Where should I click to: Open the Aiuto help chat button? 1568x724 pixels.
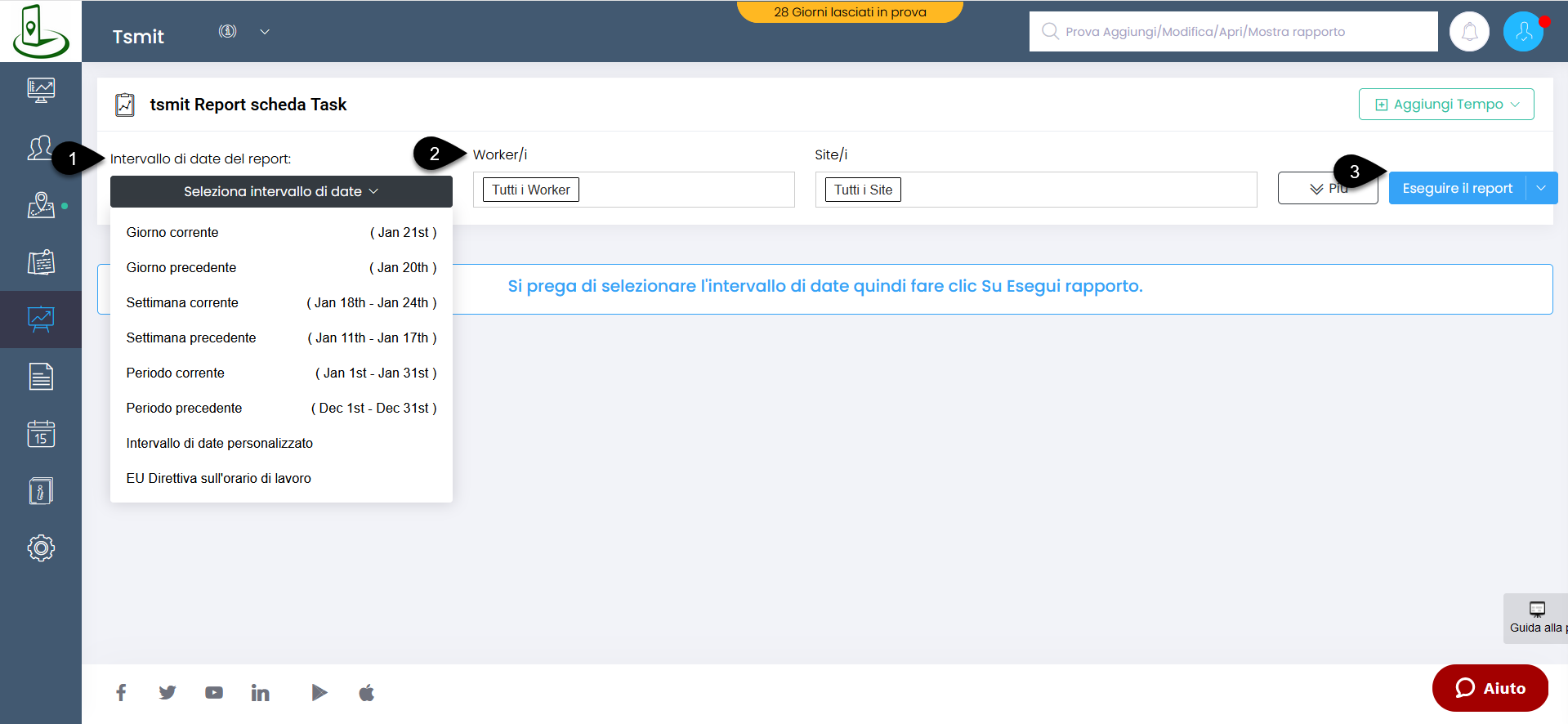coord(1490,688)
